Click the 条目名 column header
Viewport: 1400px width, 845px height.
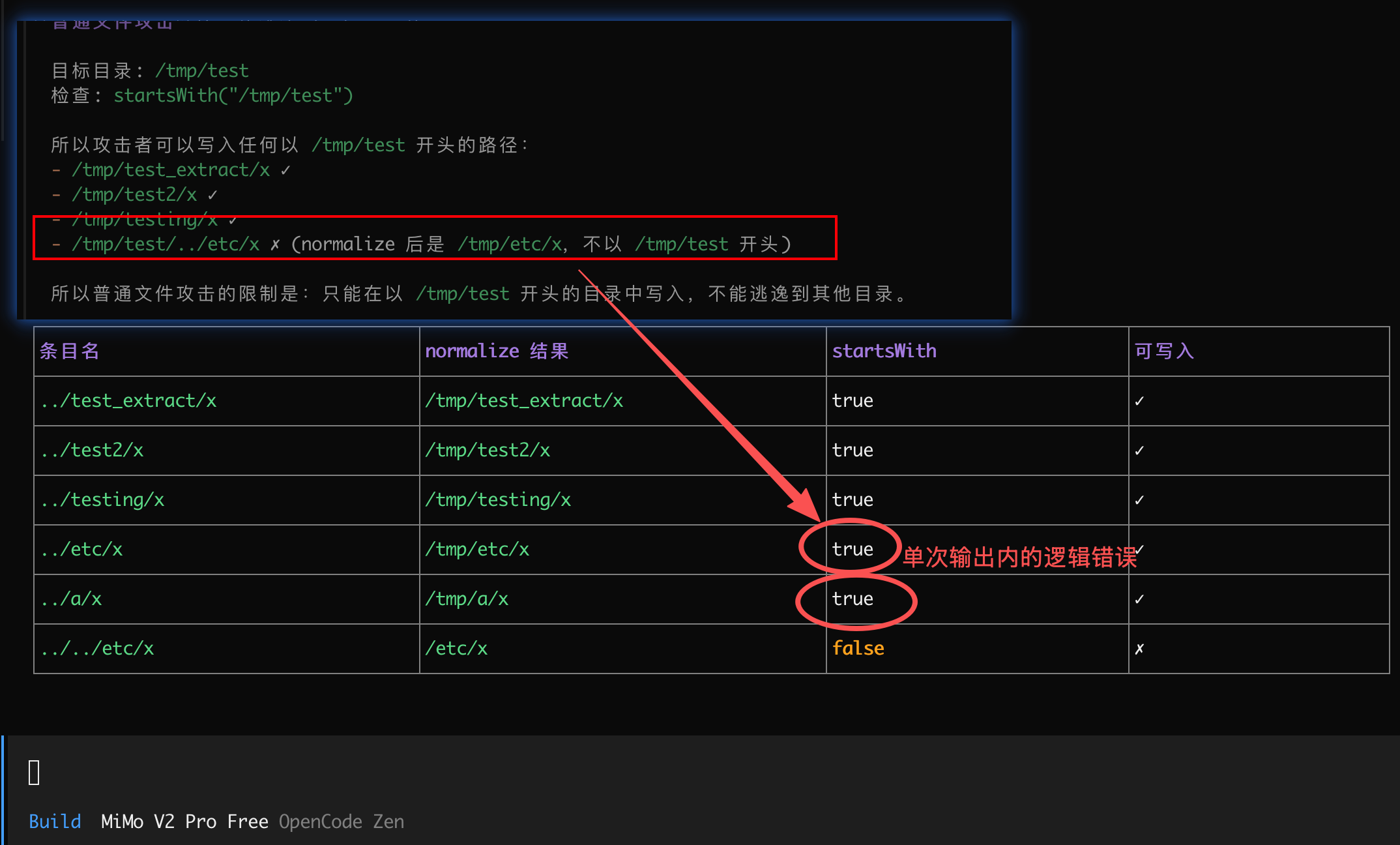[x=69, y=351]
